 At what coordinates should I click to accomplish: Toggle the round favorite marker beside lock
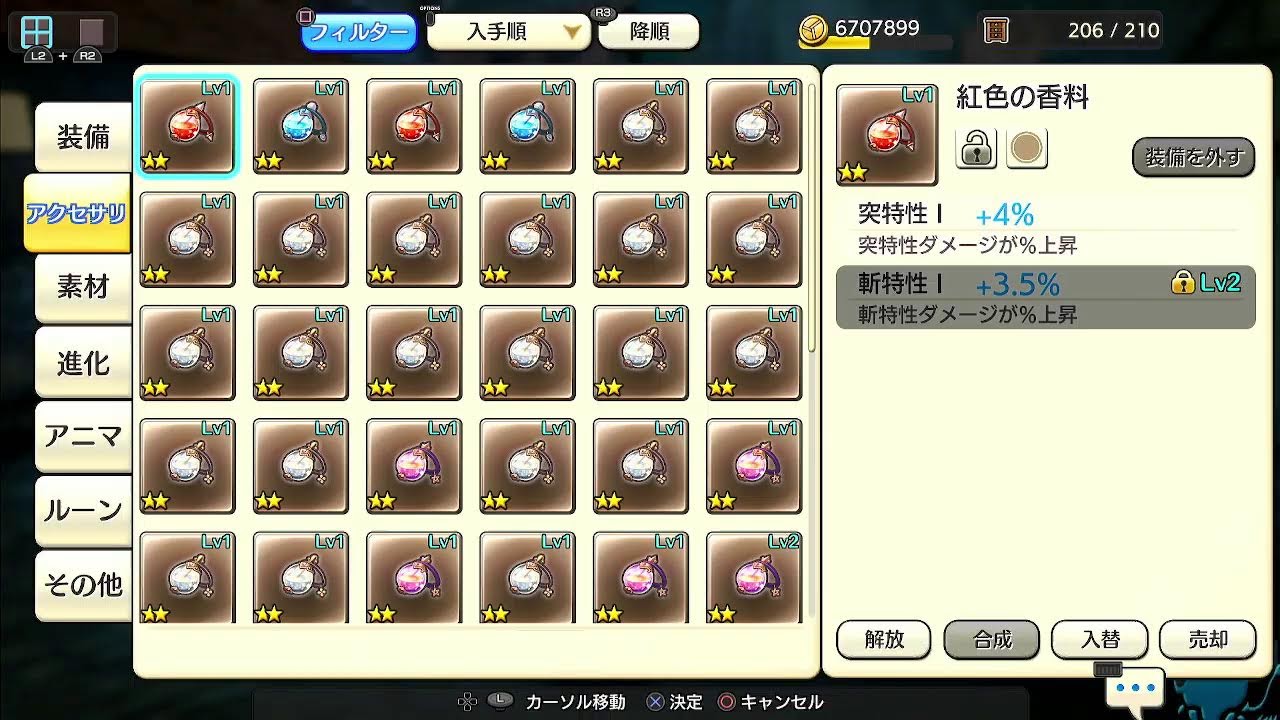click(1026, 149)
